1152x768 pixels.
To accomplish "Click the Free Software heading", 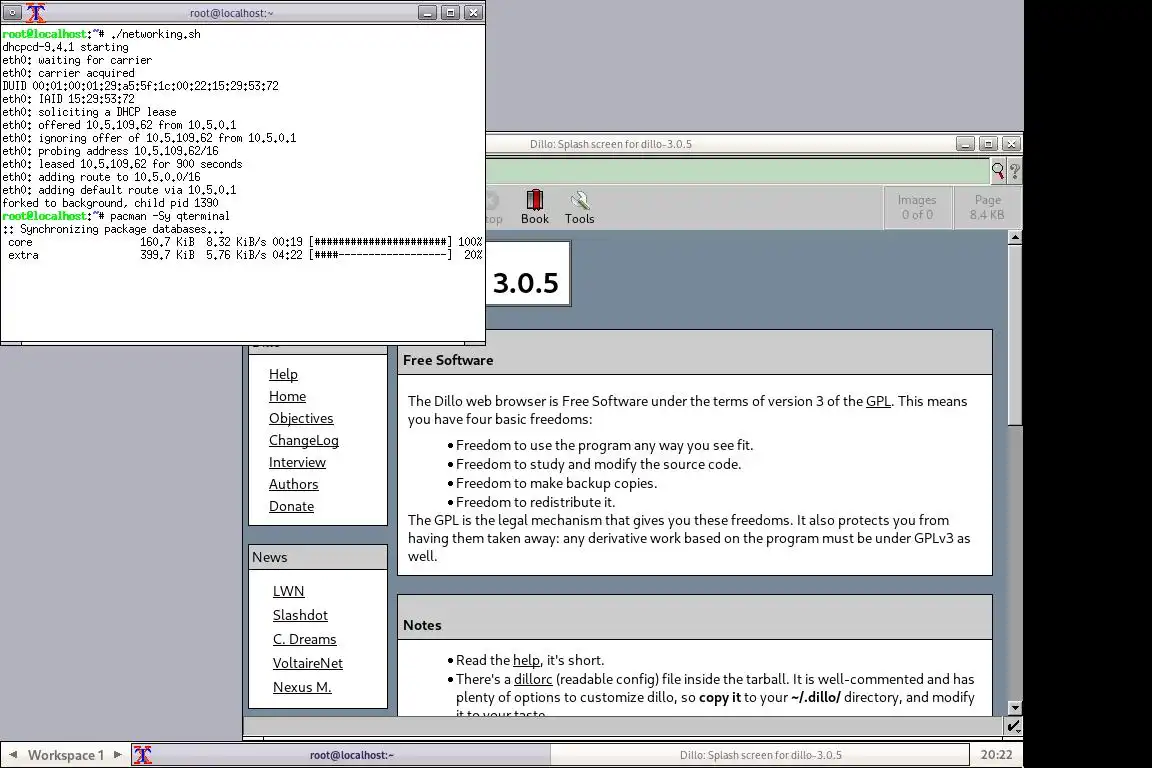I will pyautogui.click(x=448, y=360).
